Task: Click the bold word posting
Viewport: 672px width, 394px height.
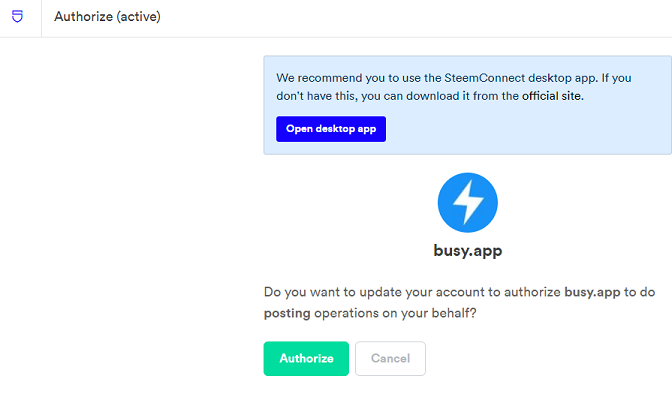Action: click(287, 313)
